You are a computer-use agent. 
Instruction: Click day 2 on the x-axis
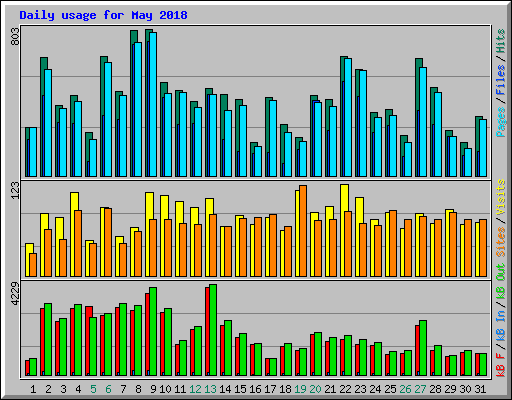(48, 389)
